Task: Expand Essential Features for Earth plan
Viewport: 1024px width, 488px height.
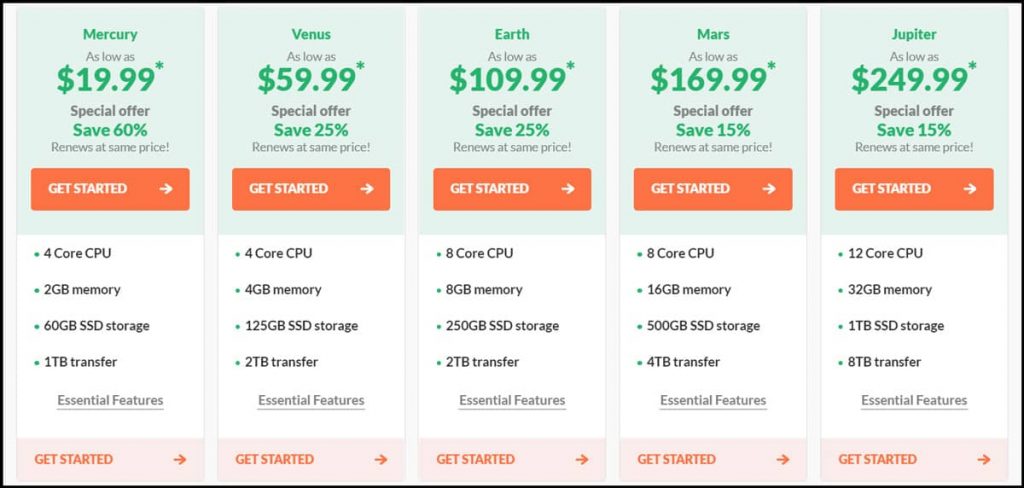Action: 512,401
